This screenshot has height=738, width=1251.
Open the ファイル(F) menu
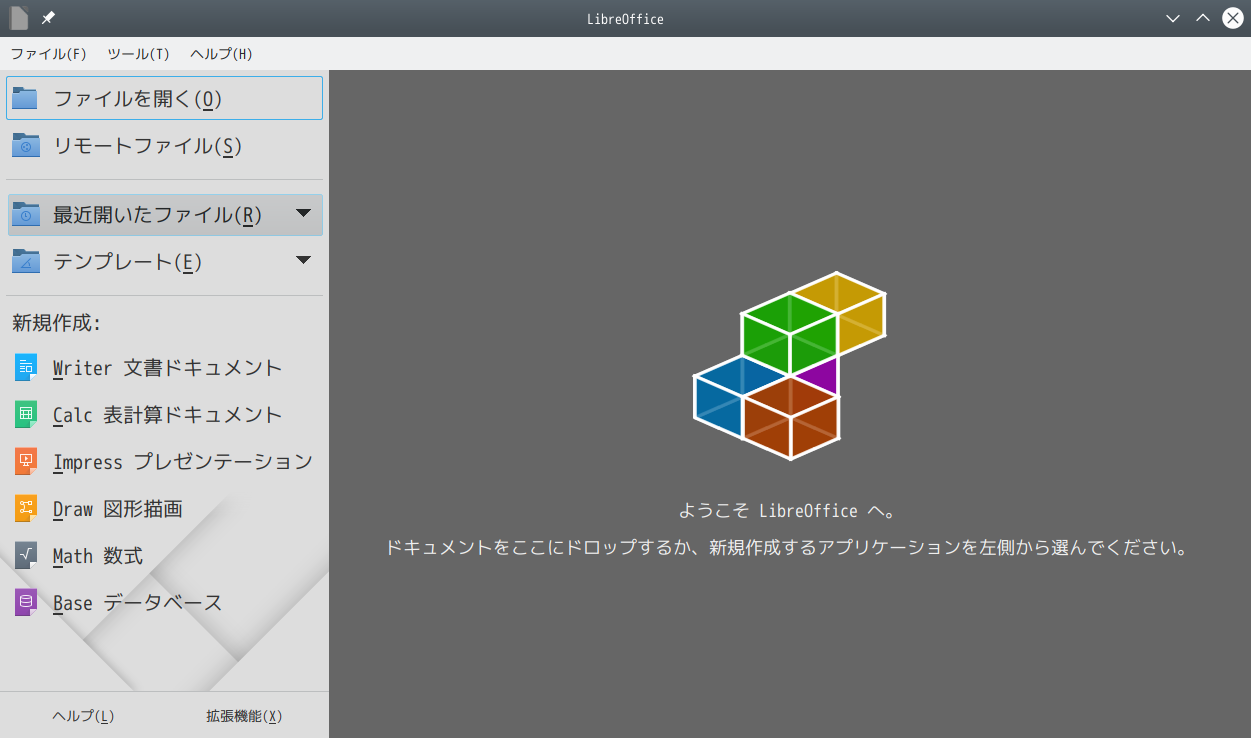tap(48, 54)
